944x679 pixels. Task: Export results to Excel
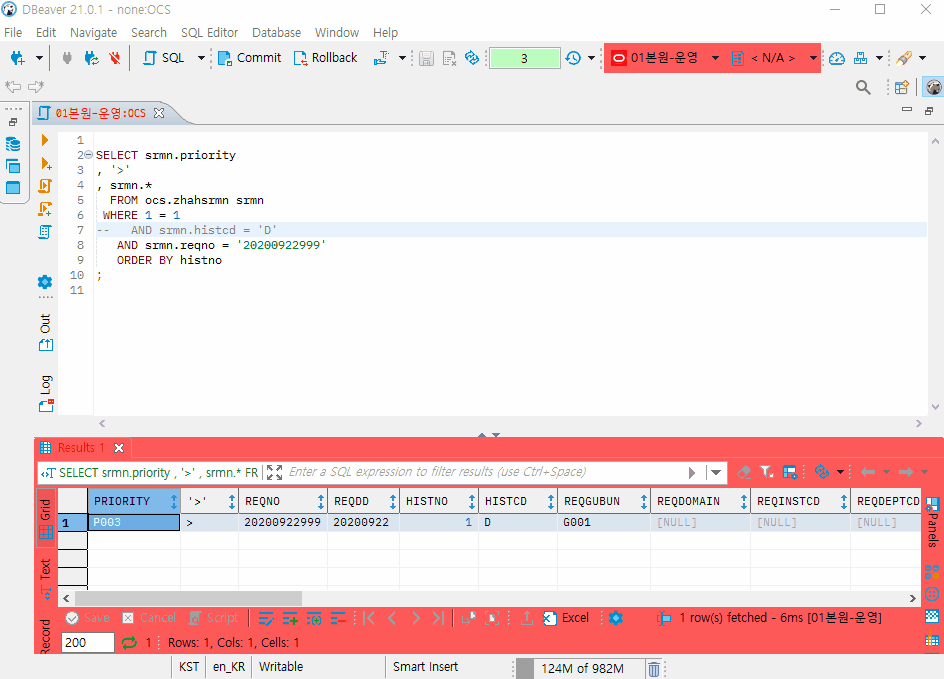(x=566, y=618)
